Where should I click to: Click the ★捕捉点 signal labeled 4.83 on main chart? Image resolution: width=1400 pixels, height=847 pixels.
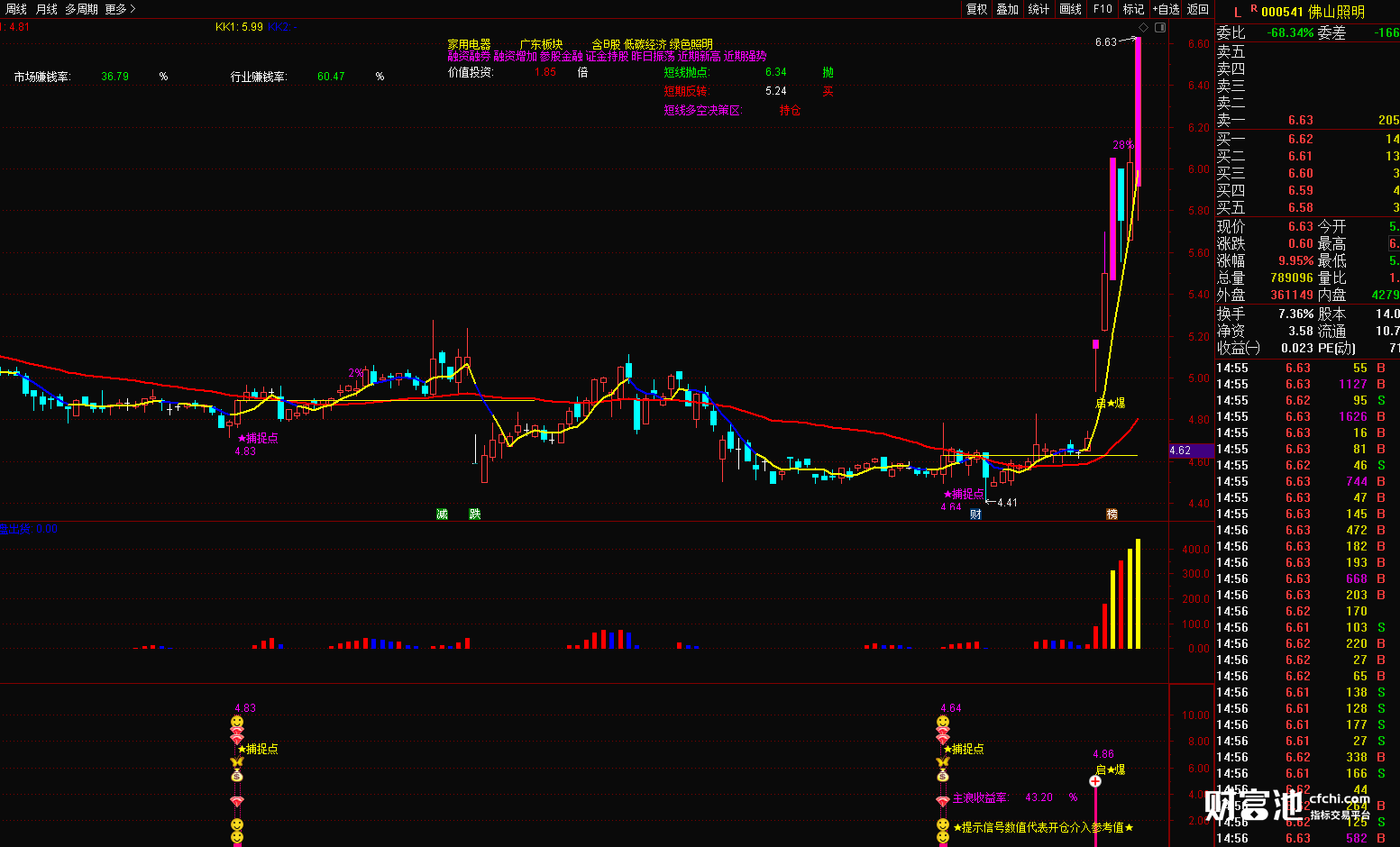click(x=258, y=438)
